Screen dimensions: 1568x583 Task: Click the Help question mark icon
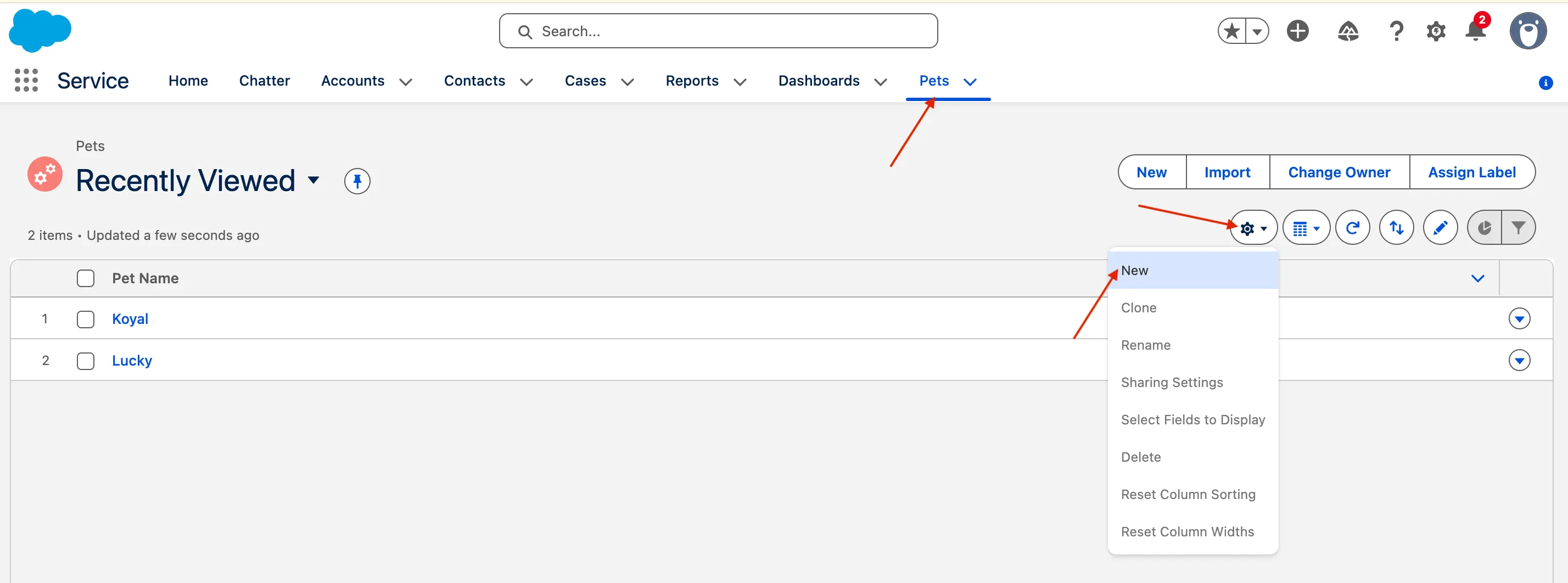point(1396,31)
